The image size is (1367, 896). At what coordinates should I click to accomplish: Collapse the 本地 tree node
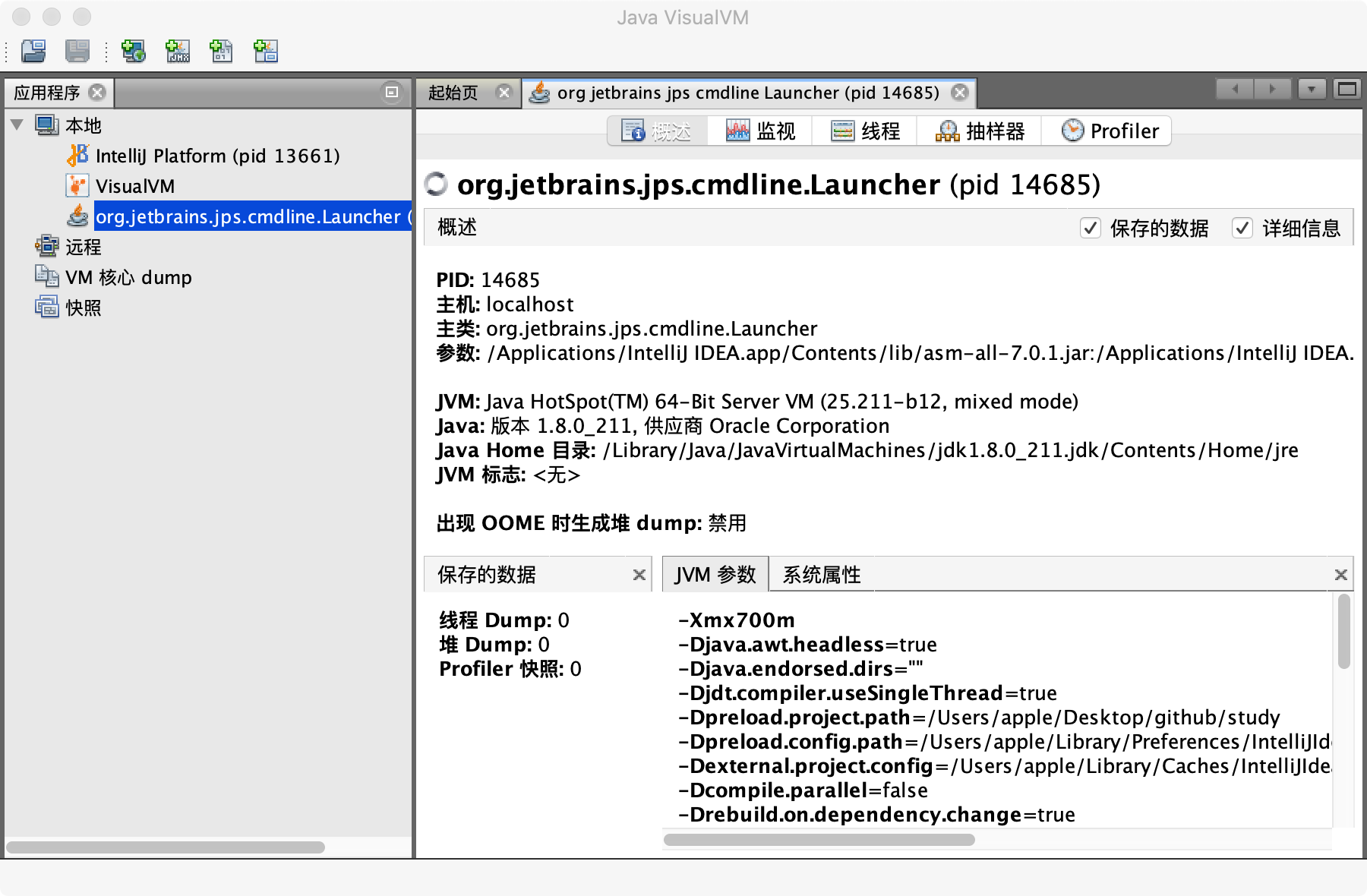click(17, 125)
